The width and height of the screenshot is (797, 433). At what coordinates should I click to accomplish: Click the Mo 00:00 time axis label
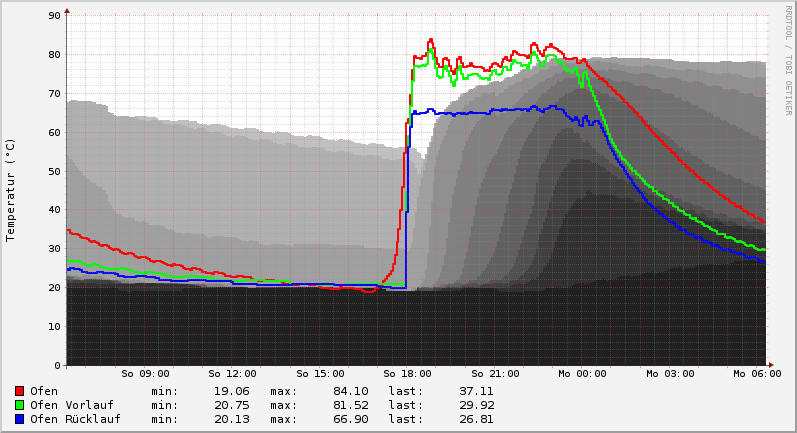tap(582, 374)
